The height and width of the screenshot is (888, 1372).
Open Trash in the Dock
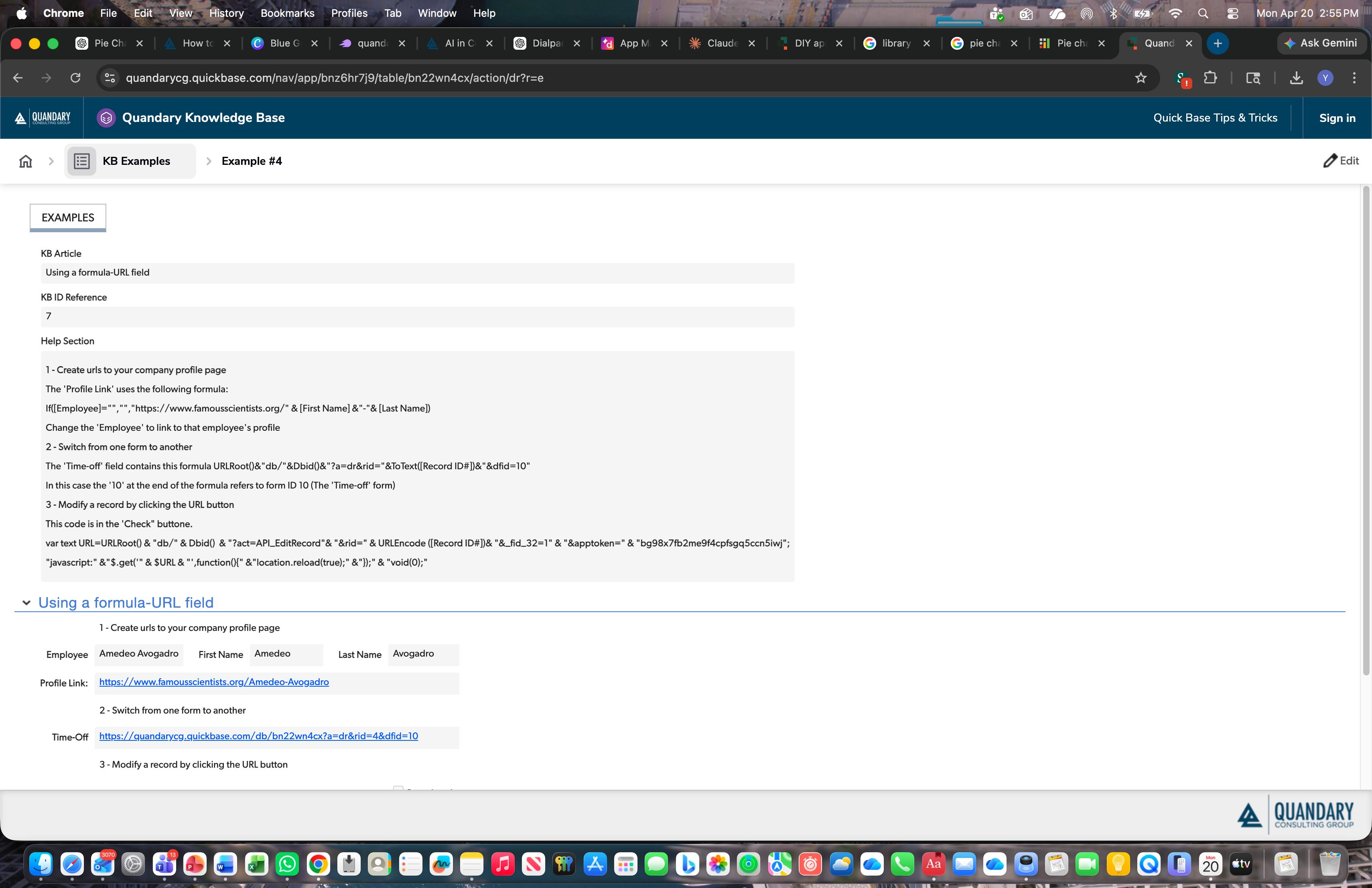pos(1329,864)
